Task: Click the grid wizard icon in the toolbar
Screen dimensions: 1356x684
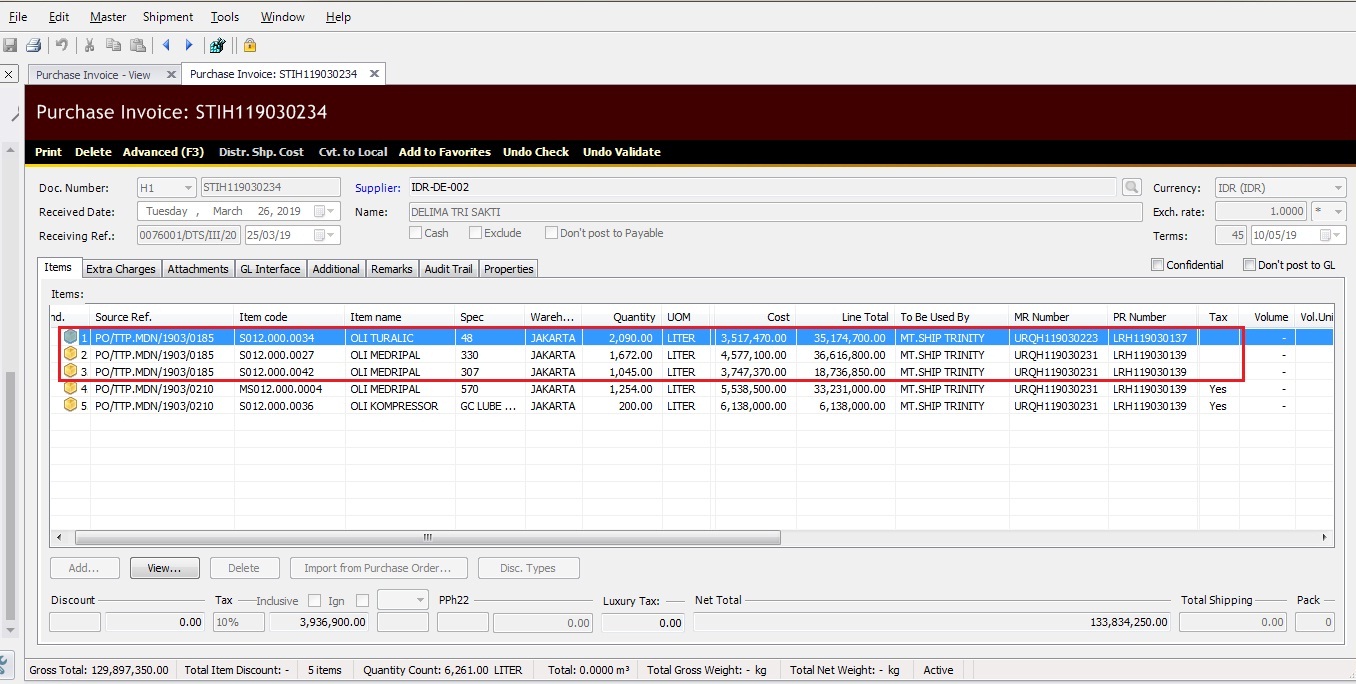Action: point(217,45)
